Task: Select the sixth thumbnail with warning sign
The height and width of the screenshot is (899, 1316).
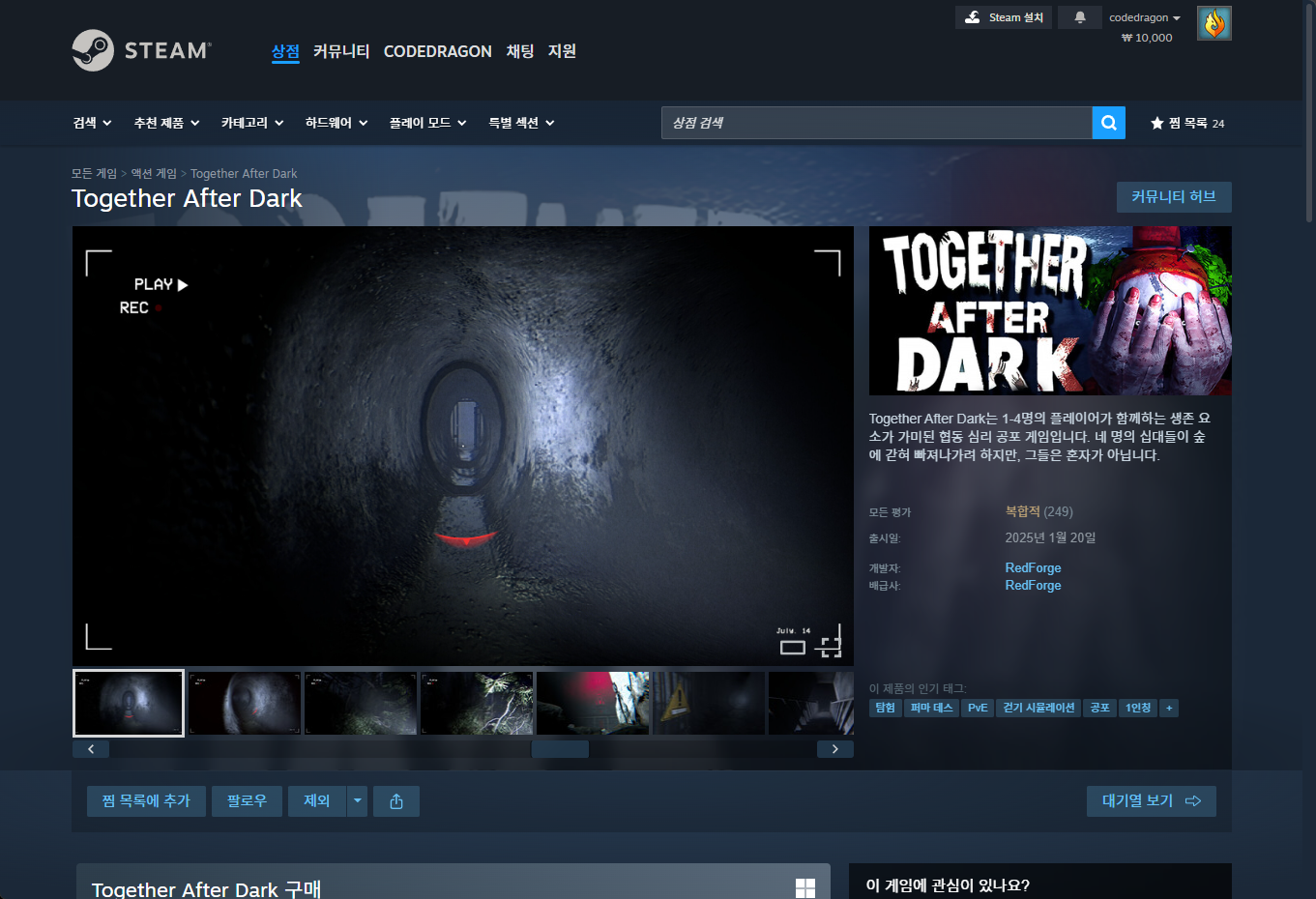Action: [x=709, y=704]
